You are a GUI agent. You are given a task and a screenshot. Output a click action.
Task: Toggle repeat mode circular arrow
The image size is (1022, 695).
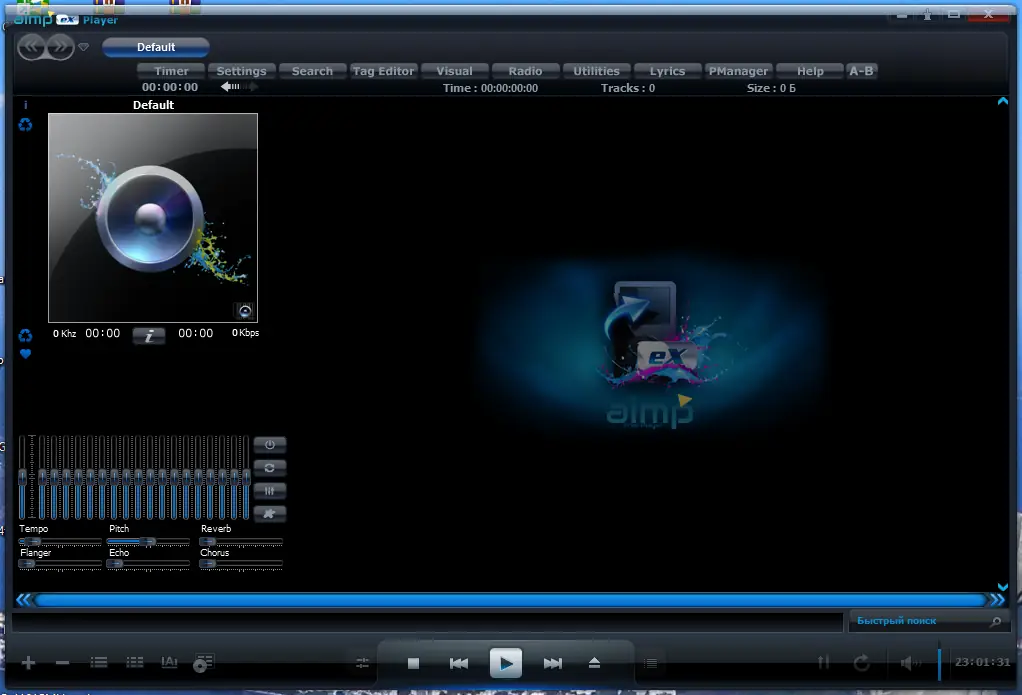[862, 663]
